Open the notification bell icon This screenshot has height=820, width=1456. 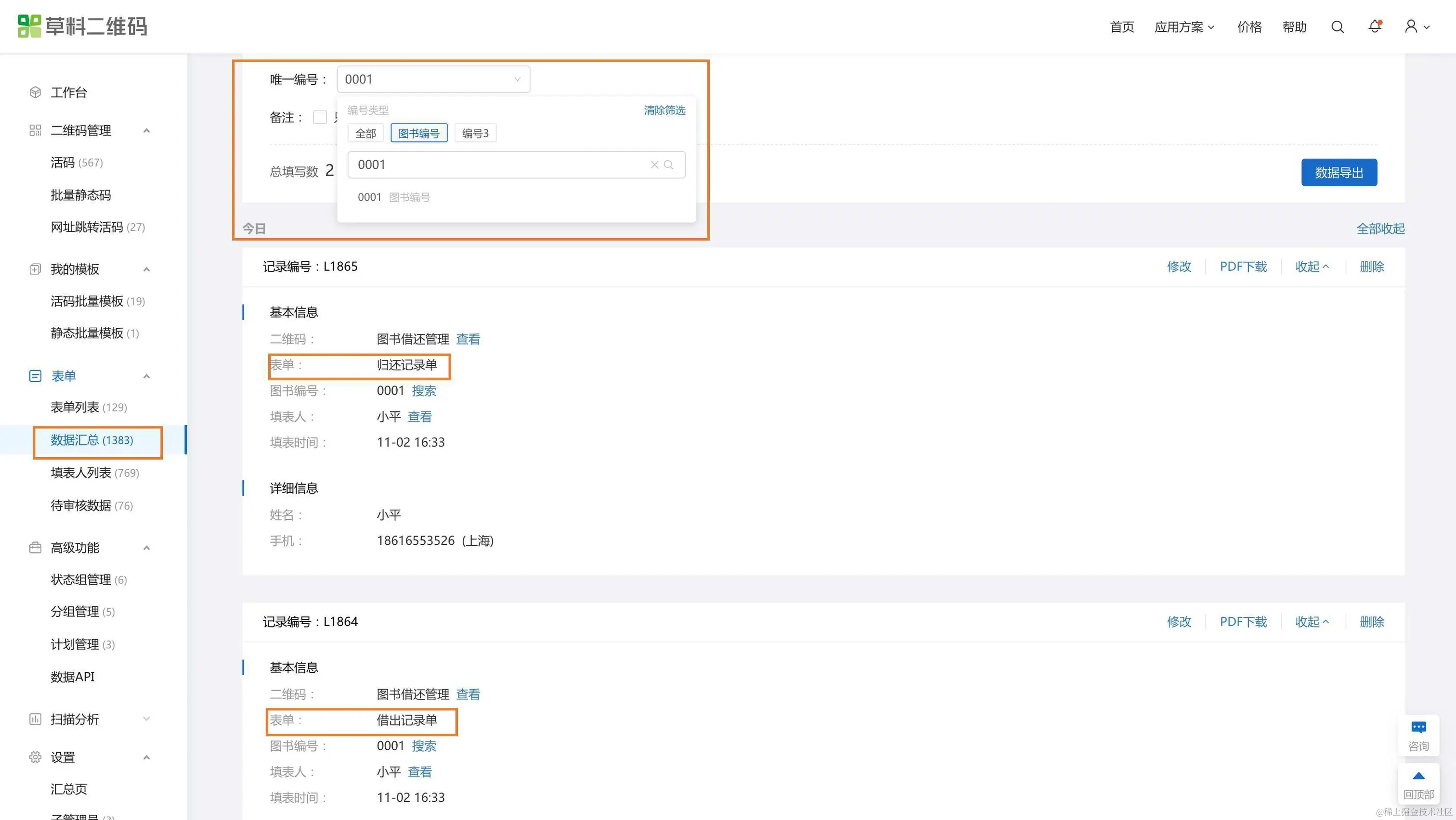(x=1375, y=26)
